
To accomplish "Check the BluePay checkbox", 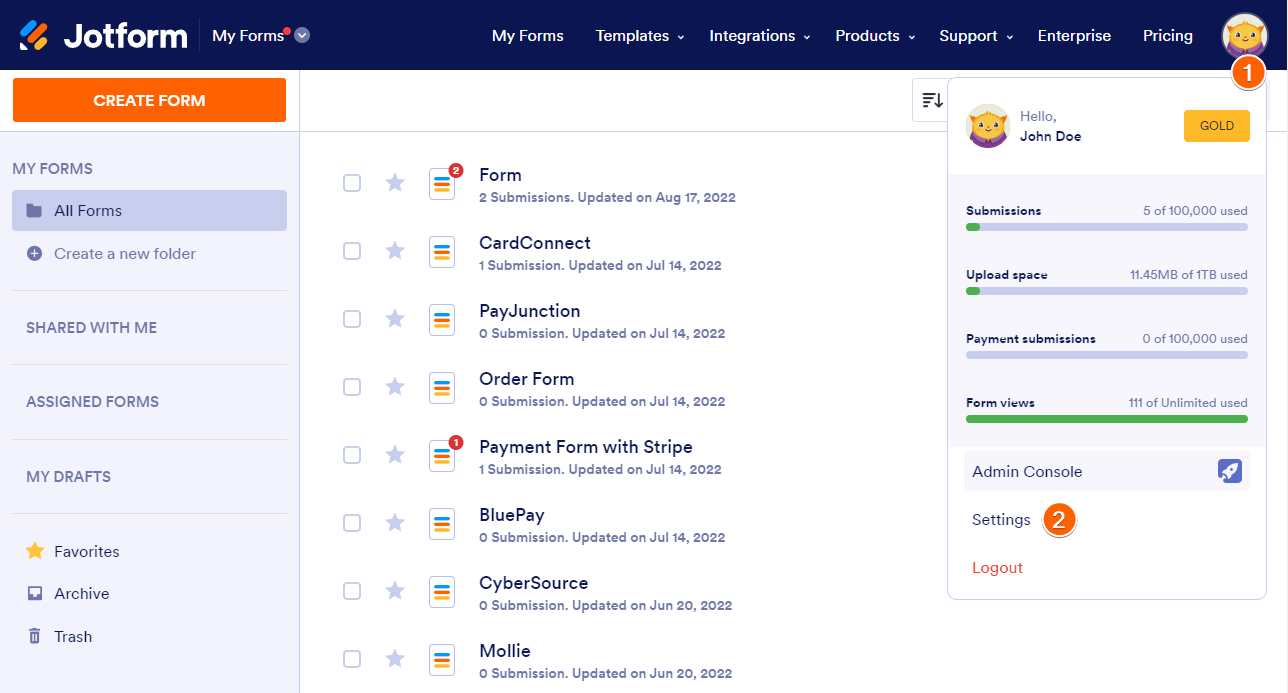I will 352,523.
